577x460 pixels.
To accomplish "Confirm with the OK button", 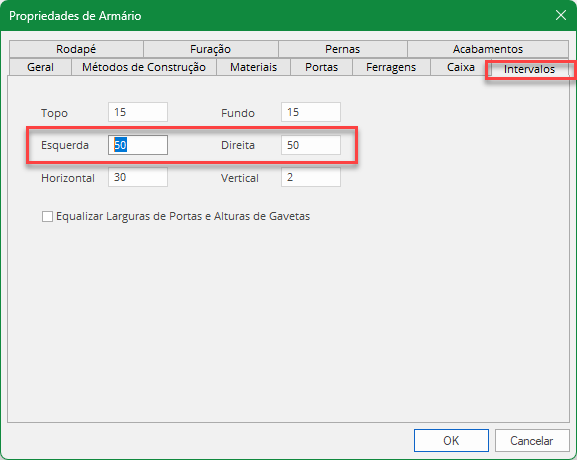I will tap(451, 440).
